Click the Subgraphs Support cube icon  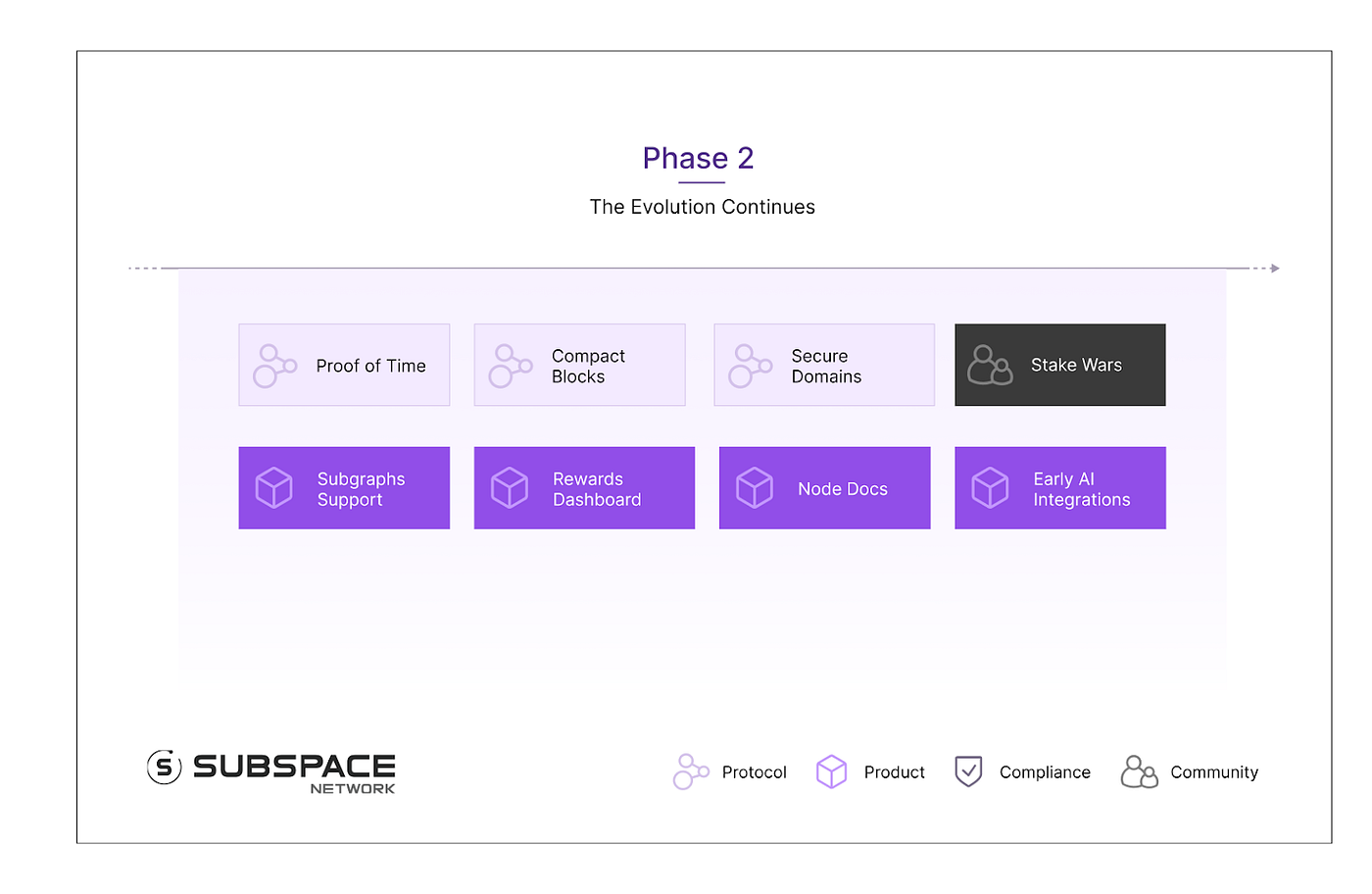point(274,487)
